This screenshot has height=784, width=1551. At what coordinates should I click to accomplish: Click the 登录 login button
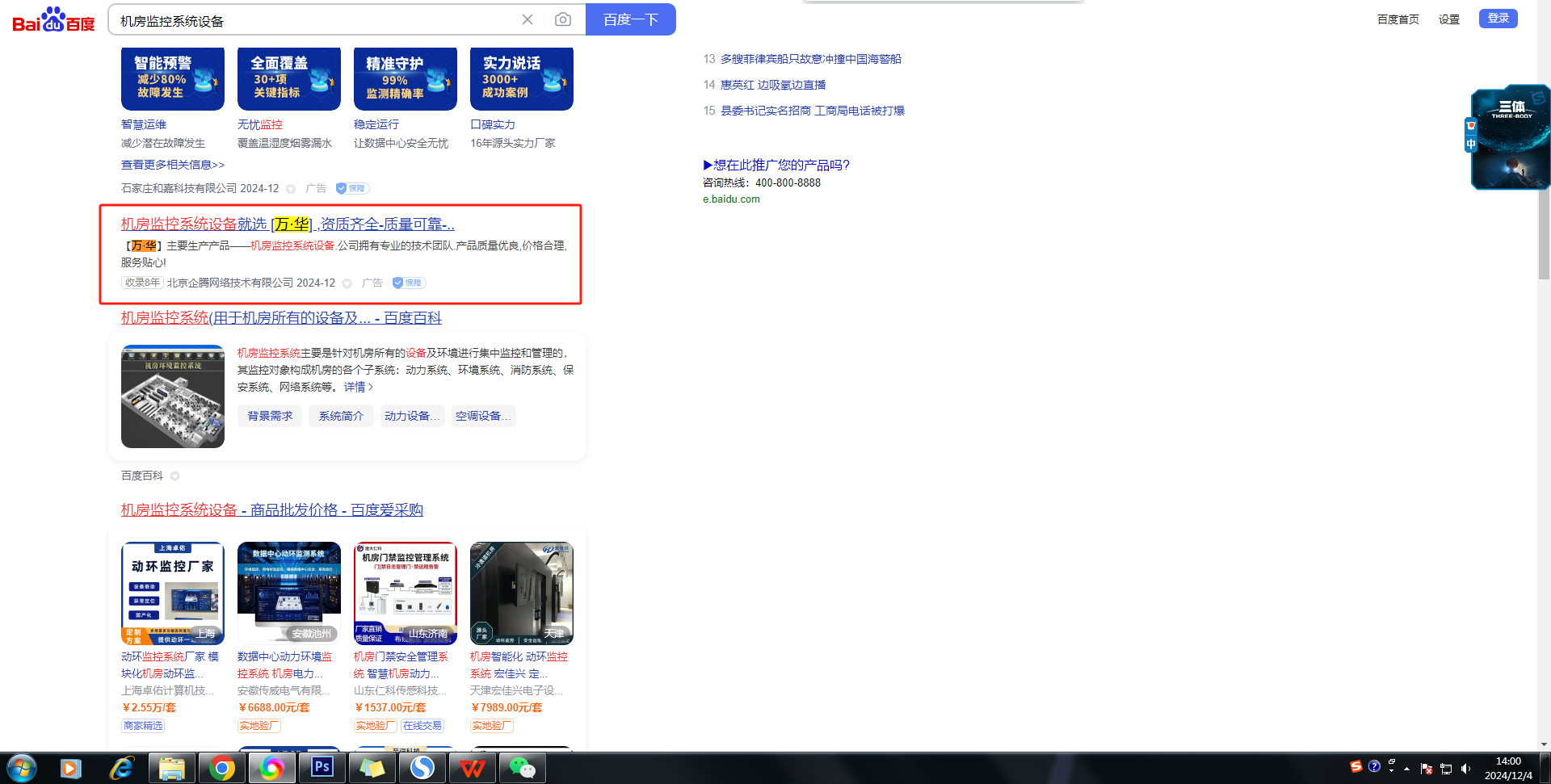[x=1498, y=19]
